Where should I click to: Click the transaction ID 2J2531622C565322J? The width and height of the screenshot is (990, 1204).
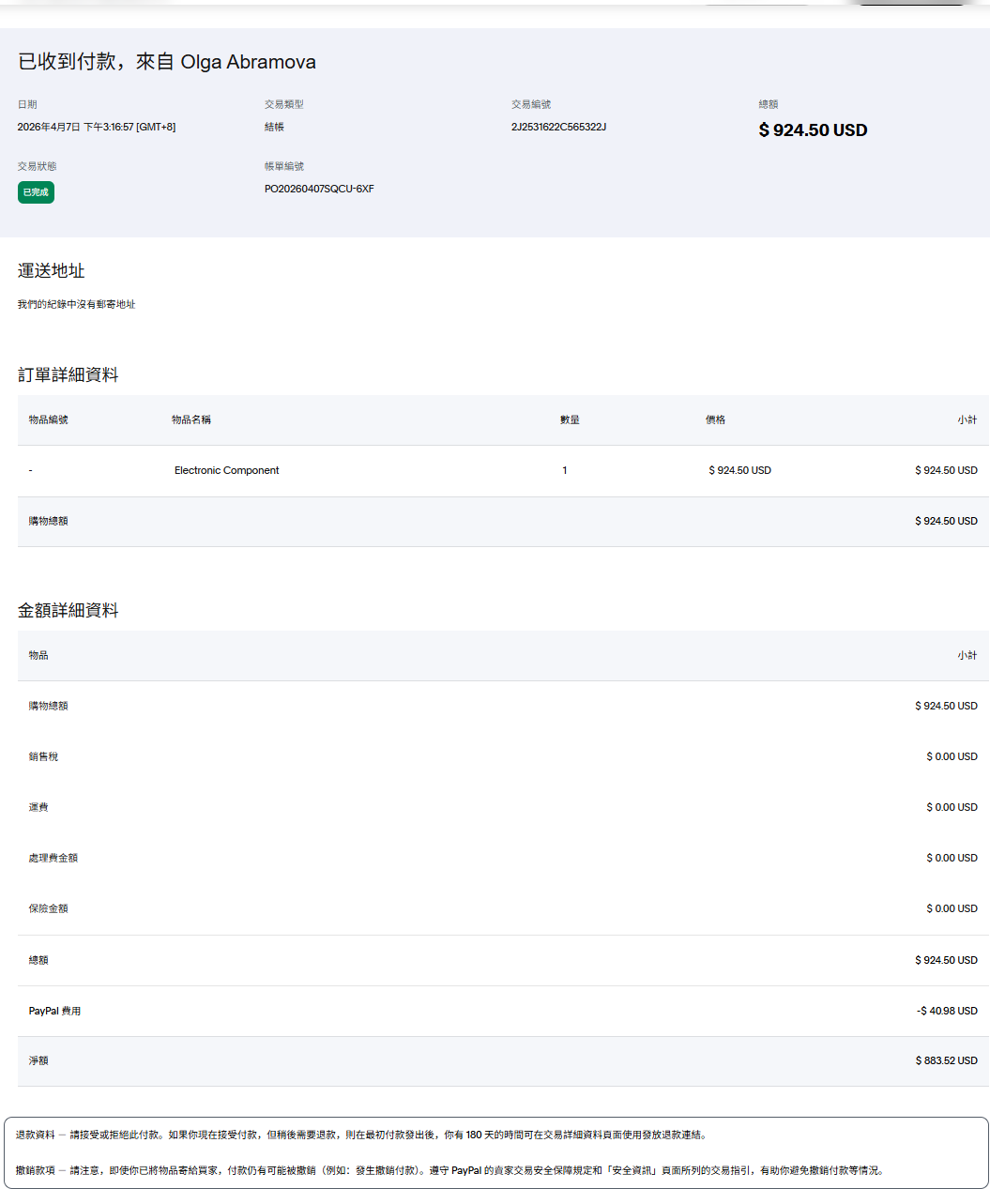(558, 127)
